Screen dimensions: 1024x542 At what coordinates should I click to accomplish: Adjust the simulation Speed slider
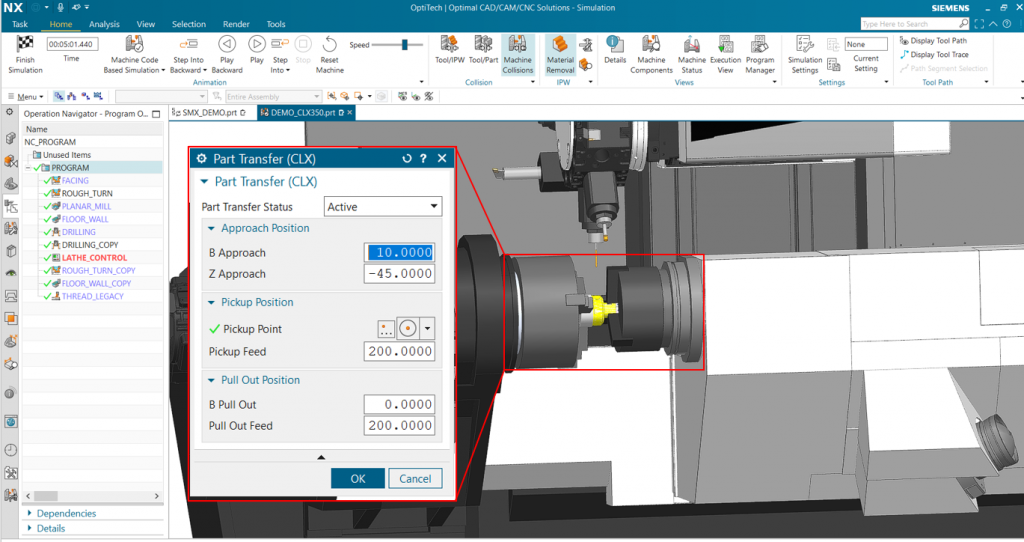tap(406, 45)
